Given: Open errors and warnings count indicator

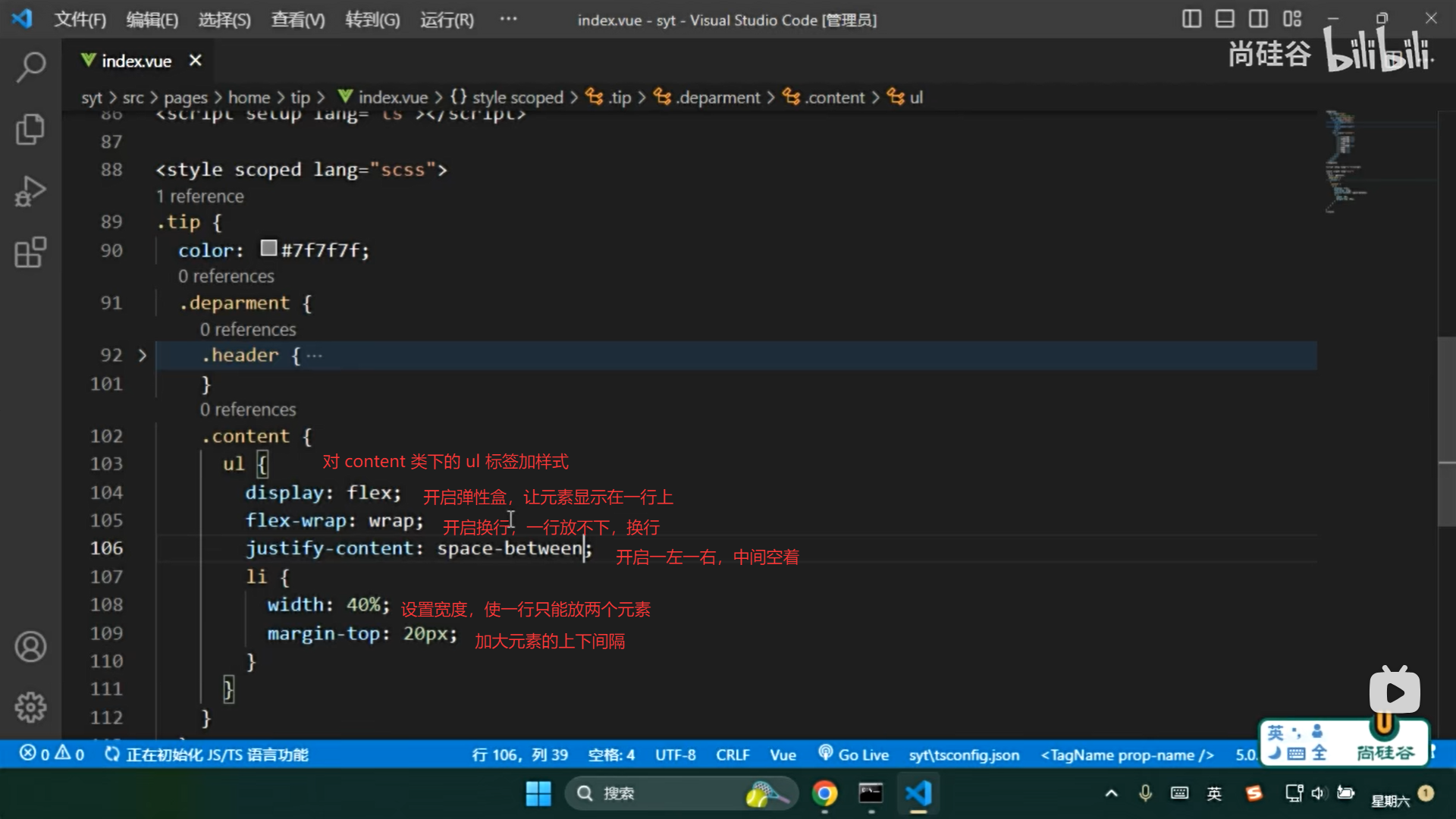Looking at the screenshot, I should click(52, 755).
